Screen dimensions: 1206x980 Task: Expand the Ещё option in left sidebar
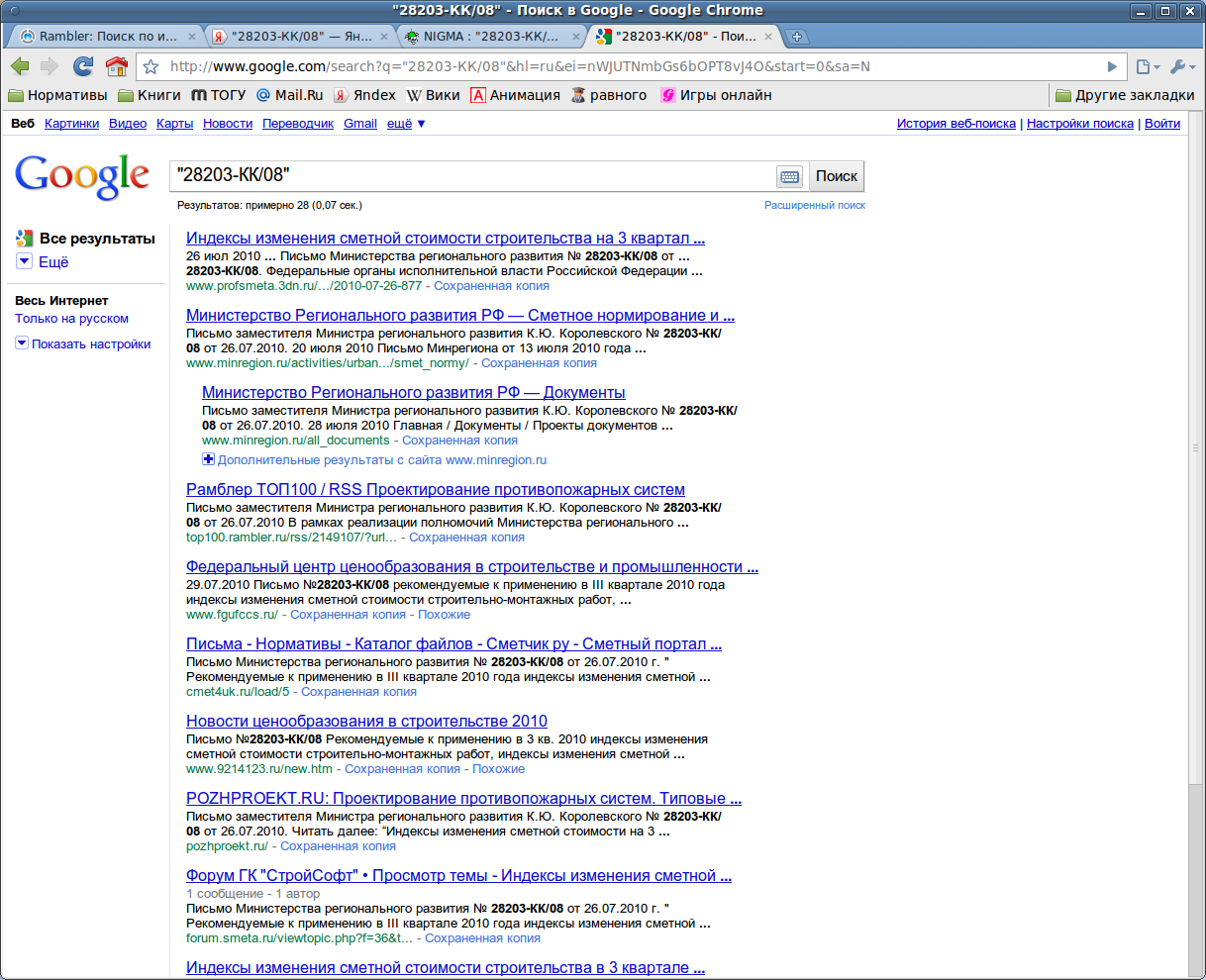(x=43, y=262)
